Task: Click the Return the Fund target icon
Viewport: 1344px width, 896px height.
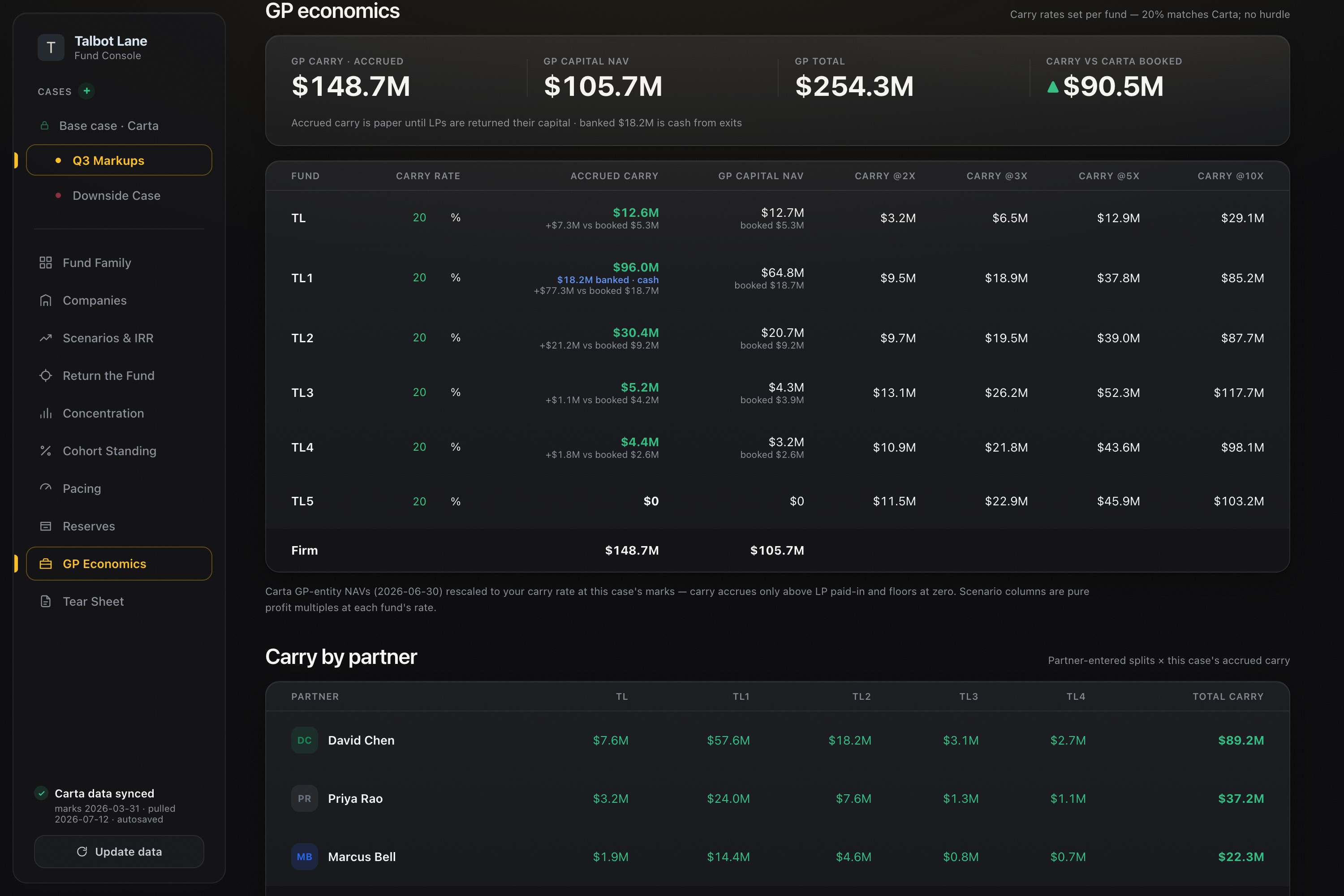Action: (46, 375)
